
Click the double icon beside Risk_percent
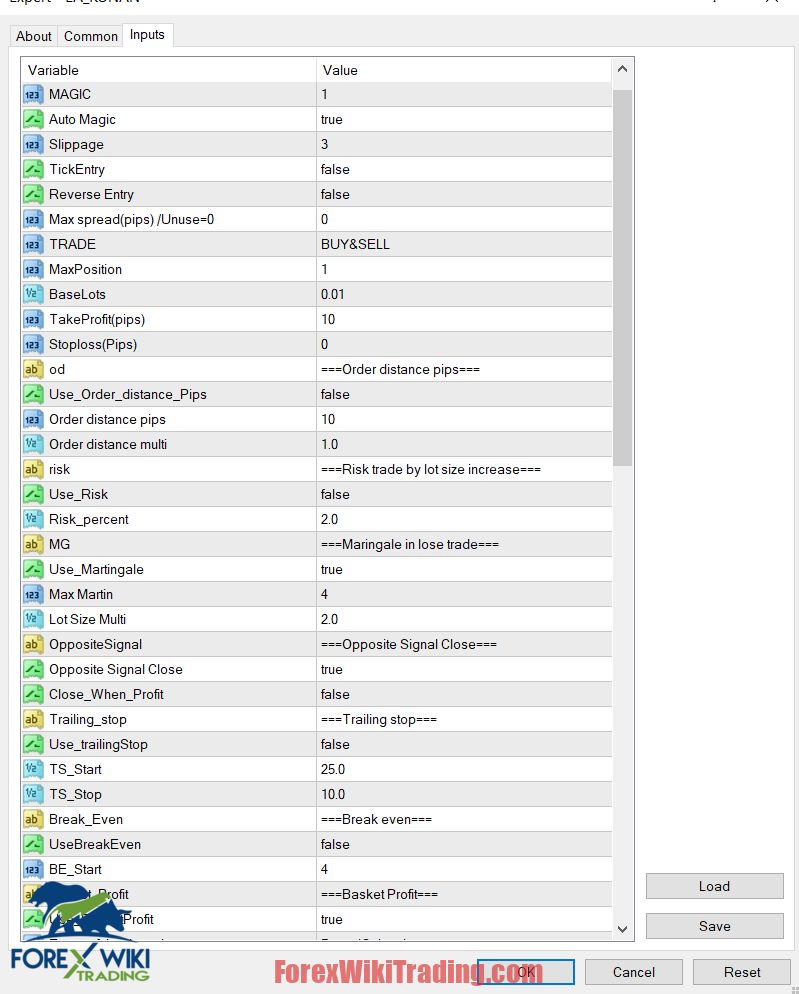click(x=33, y=519)
